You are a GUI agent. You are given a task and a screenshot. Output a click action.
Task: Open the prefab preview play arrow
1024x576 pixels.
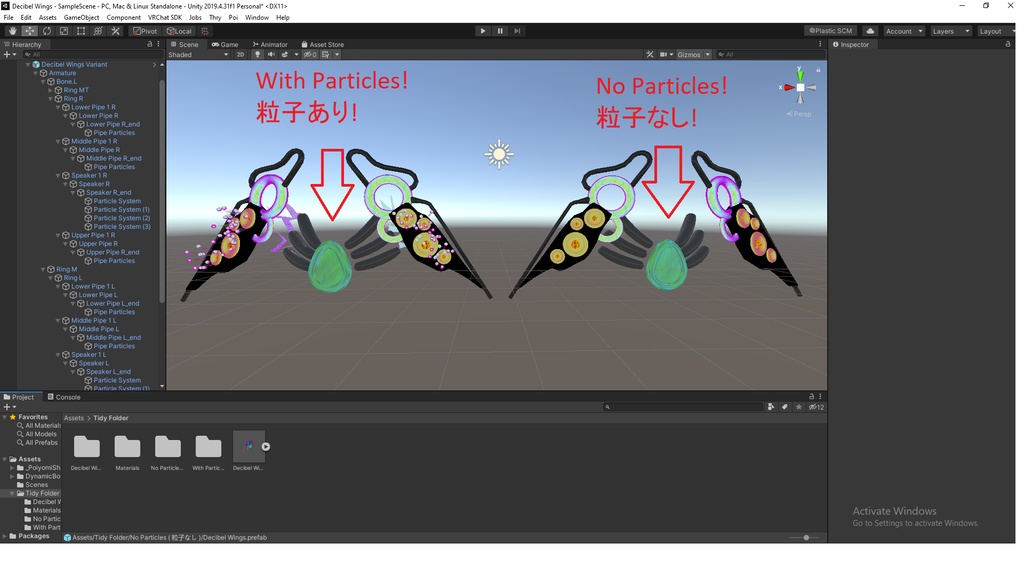click(266, 447)
